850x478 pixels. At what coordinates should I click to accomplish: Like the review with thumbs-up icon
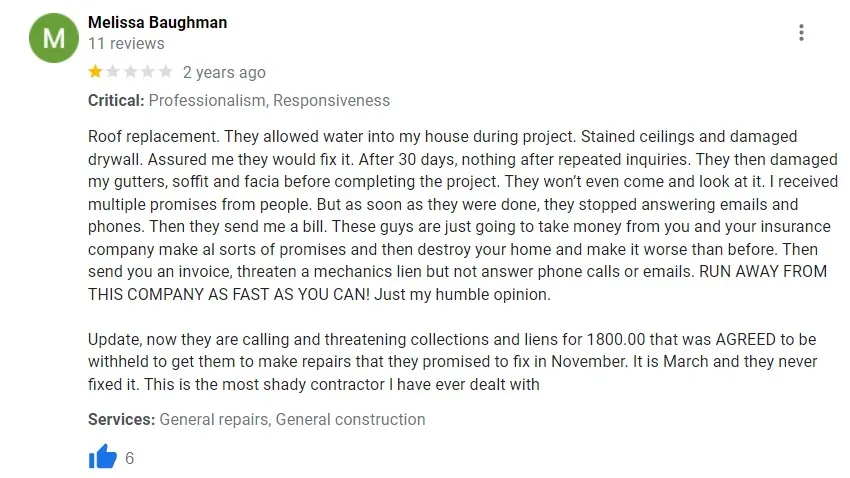click(102, 456)
